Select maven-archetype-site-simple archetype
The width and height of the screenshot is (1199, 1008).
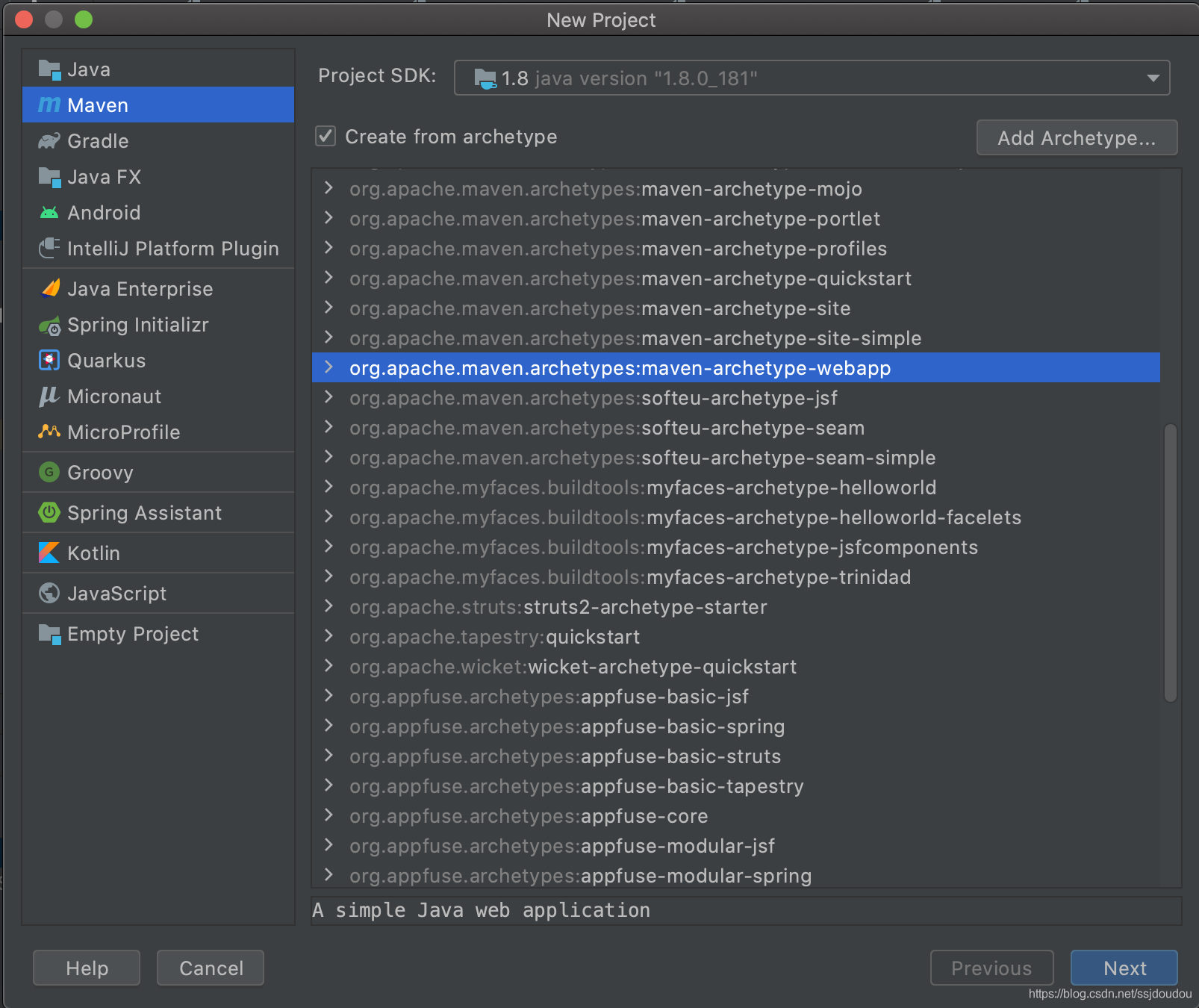pyautogui.click(x=736, y=338)
